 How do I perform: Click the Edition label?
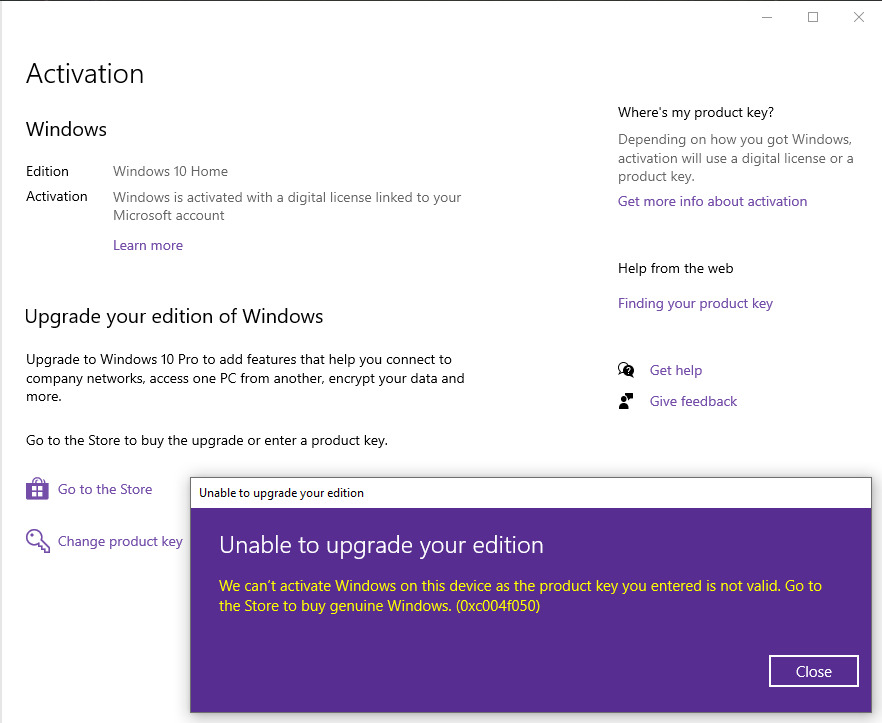point(47,171)
